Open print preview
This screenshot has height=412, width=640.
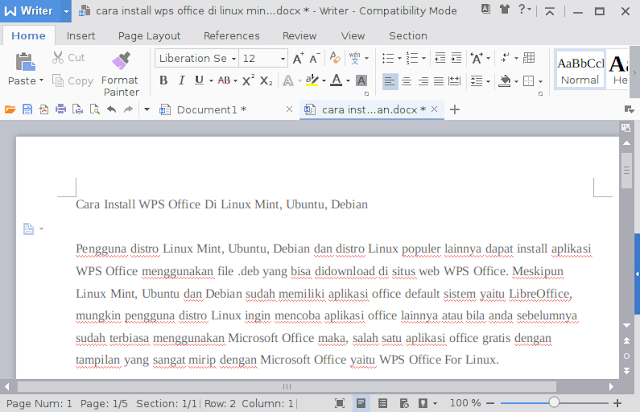pyautogui.click(x=94, y=109)
